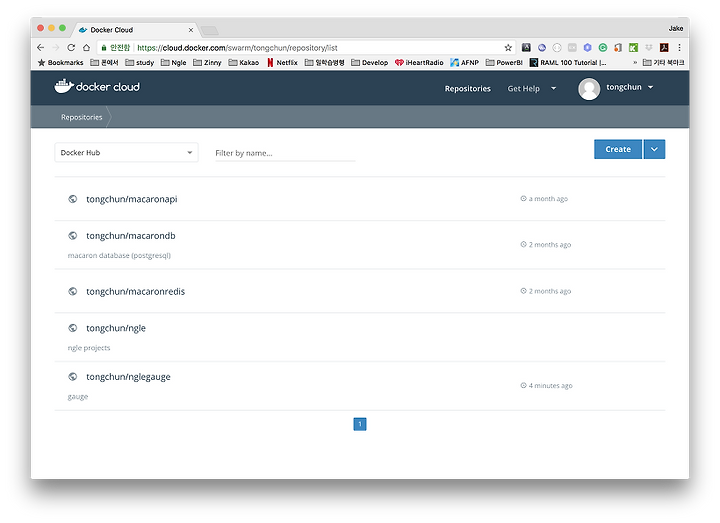This screenshot has width=720, height=523.
Task: Click the green Grammarly extension icon
Action: pyautogui.click(x=602, y=47)
